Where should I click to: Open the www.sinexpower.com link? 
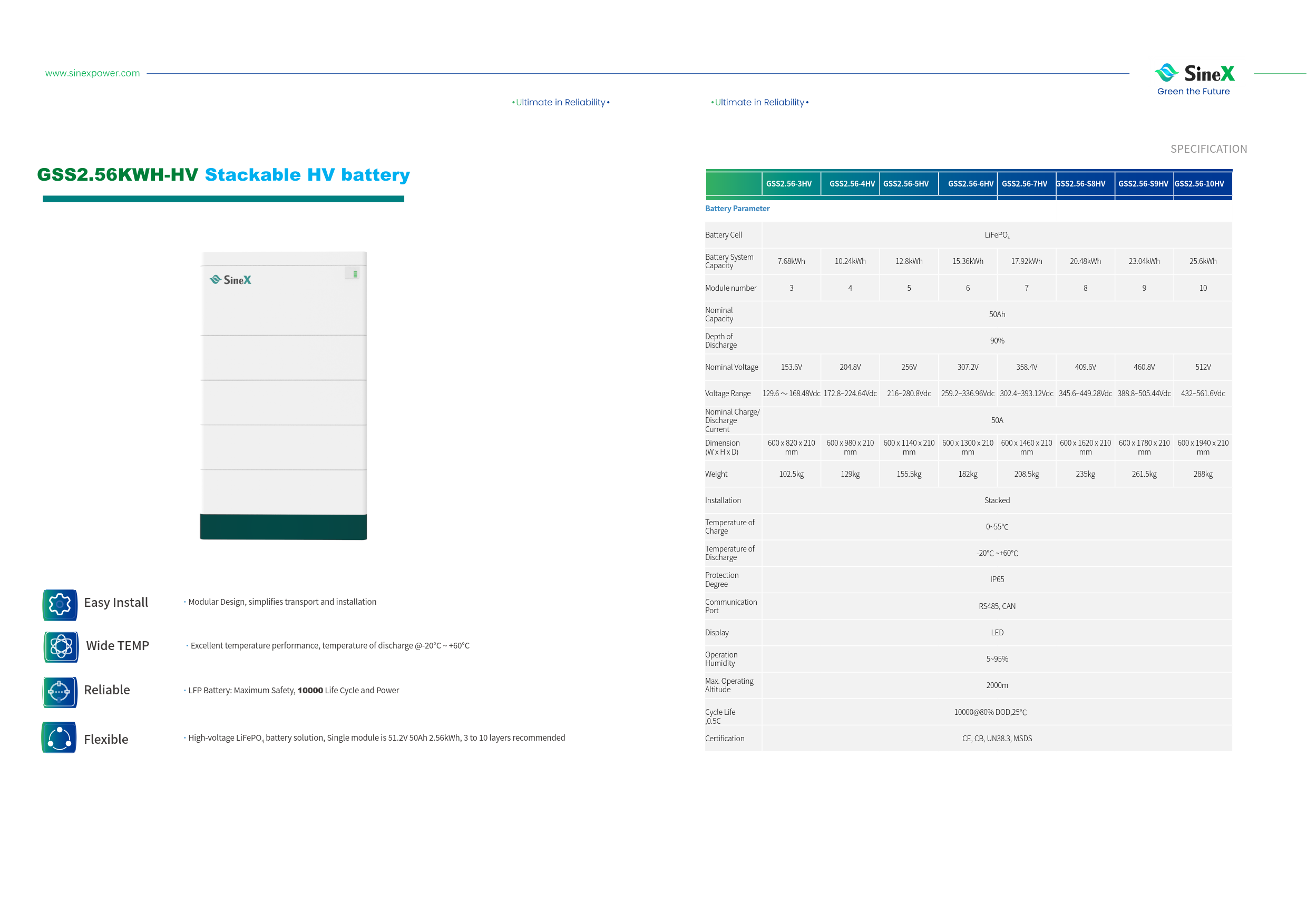click(92, 73)
